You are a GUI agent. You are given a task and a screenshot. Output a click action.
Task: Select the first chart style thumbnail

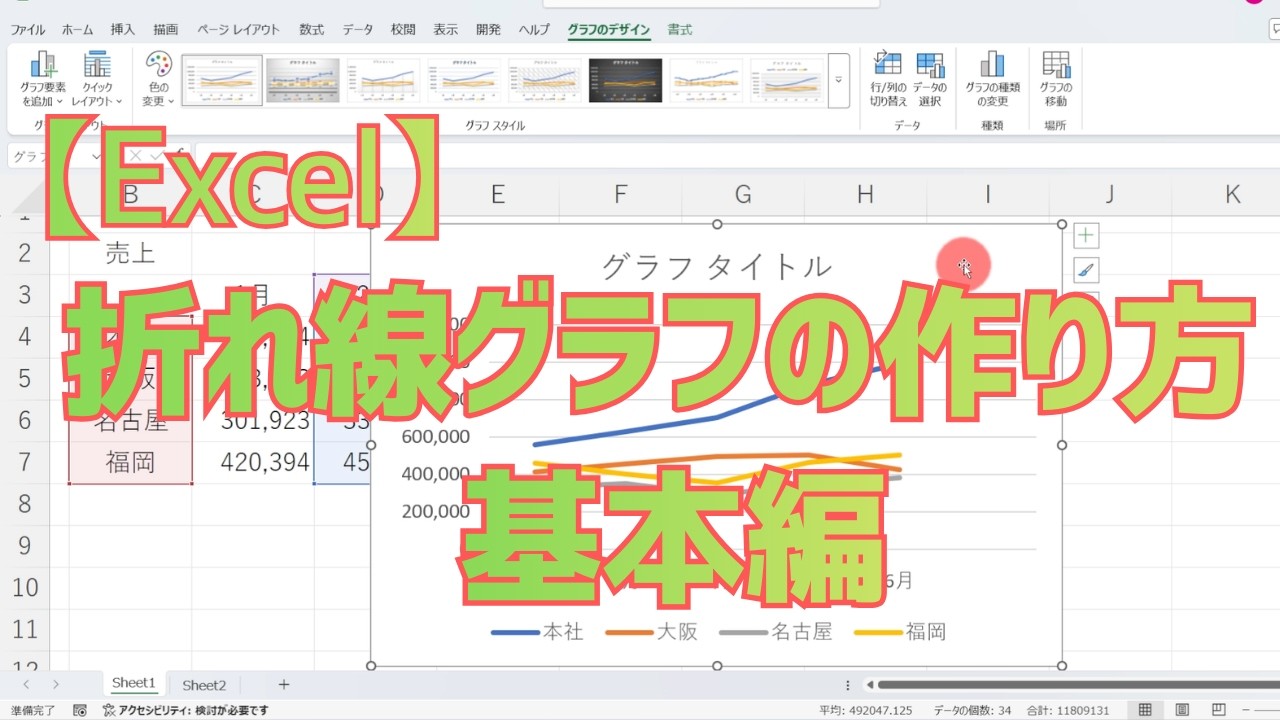pos(222,80)
